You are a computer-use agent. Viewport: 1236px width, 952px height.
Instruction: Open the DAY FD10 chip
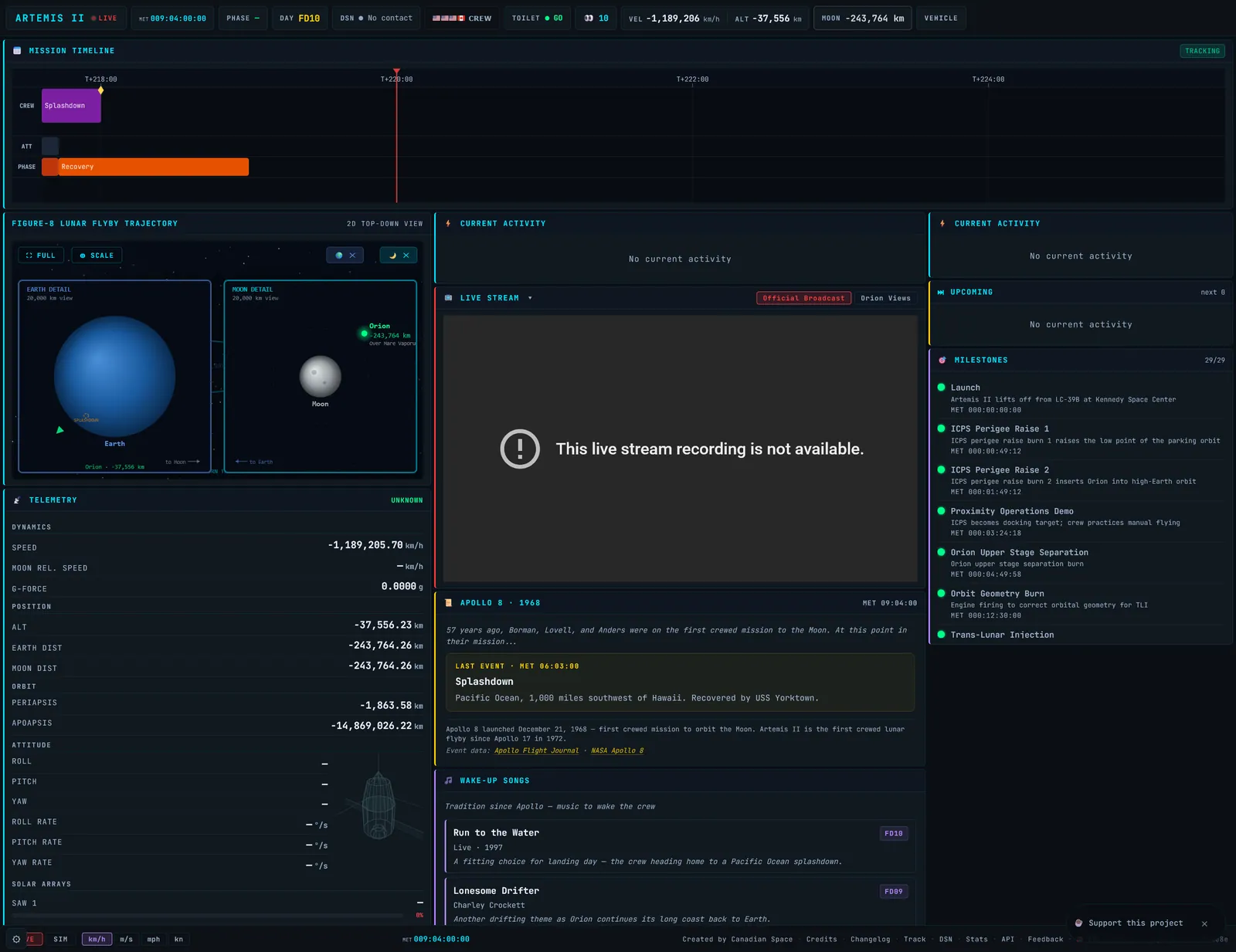[x=300, y=18]
